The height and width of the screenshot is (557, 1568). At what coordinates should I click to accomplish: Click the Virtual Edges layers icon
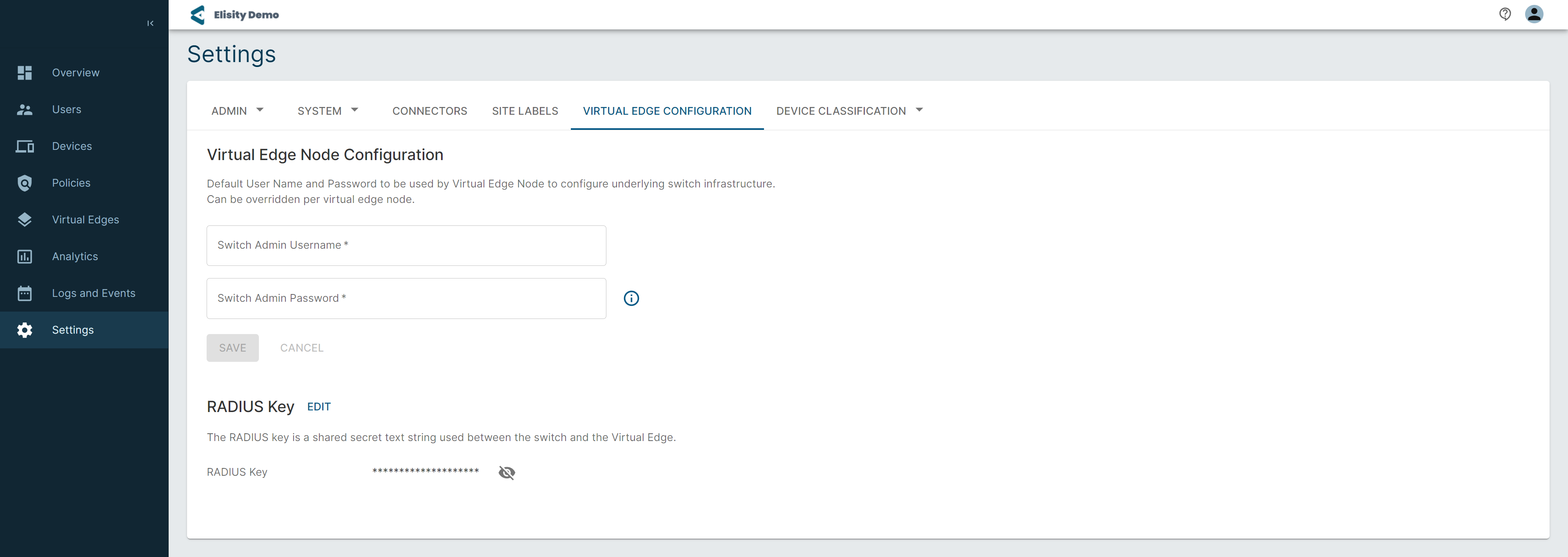[x=24, y=220]
